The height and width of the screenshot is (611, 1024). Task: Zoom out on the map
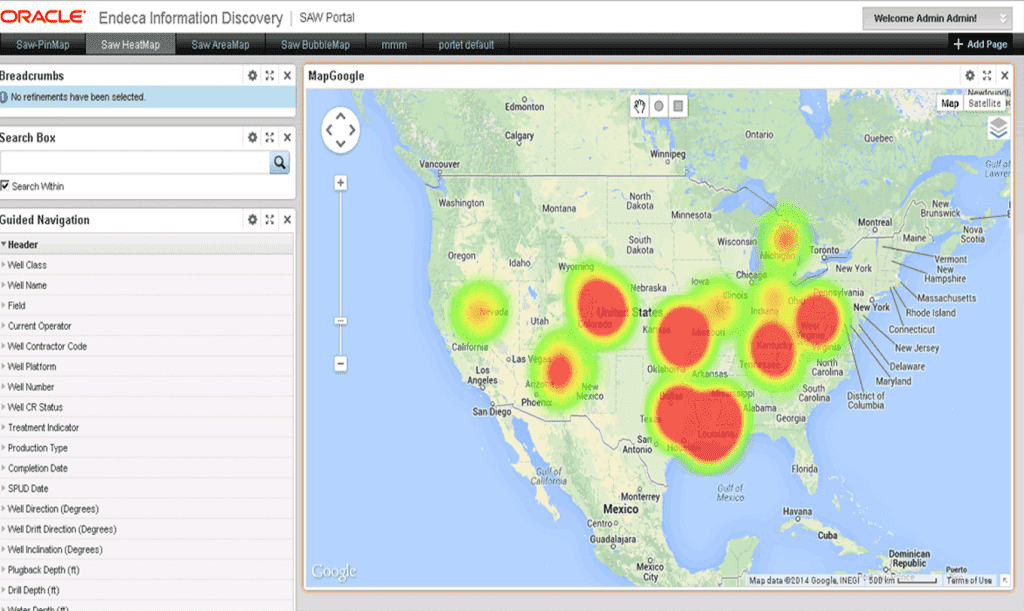[340, 364]
